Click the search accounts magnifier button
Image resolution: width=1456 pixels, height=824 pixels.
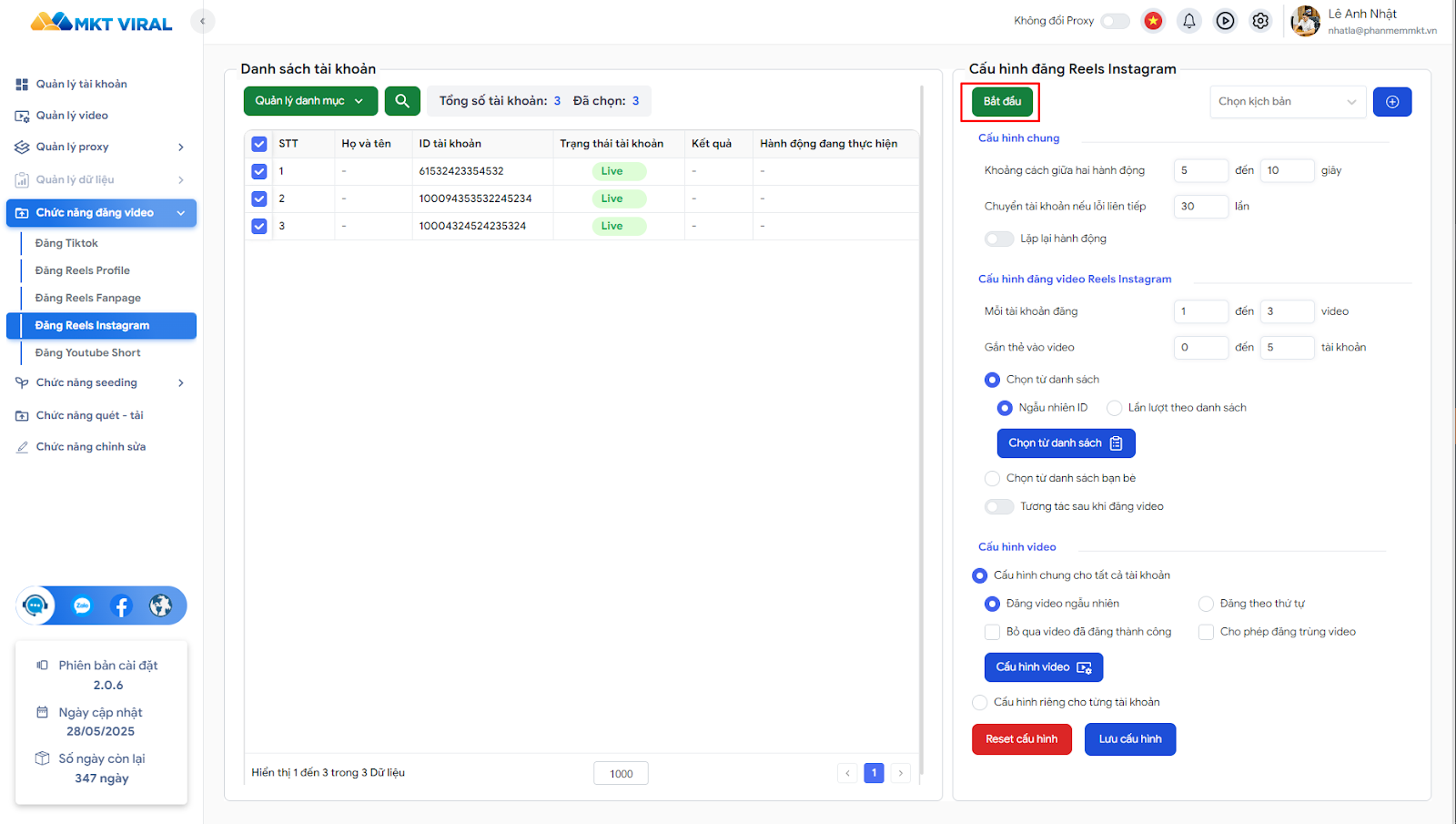pyautogui.click(x=402, y=101)
